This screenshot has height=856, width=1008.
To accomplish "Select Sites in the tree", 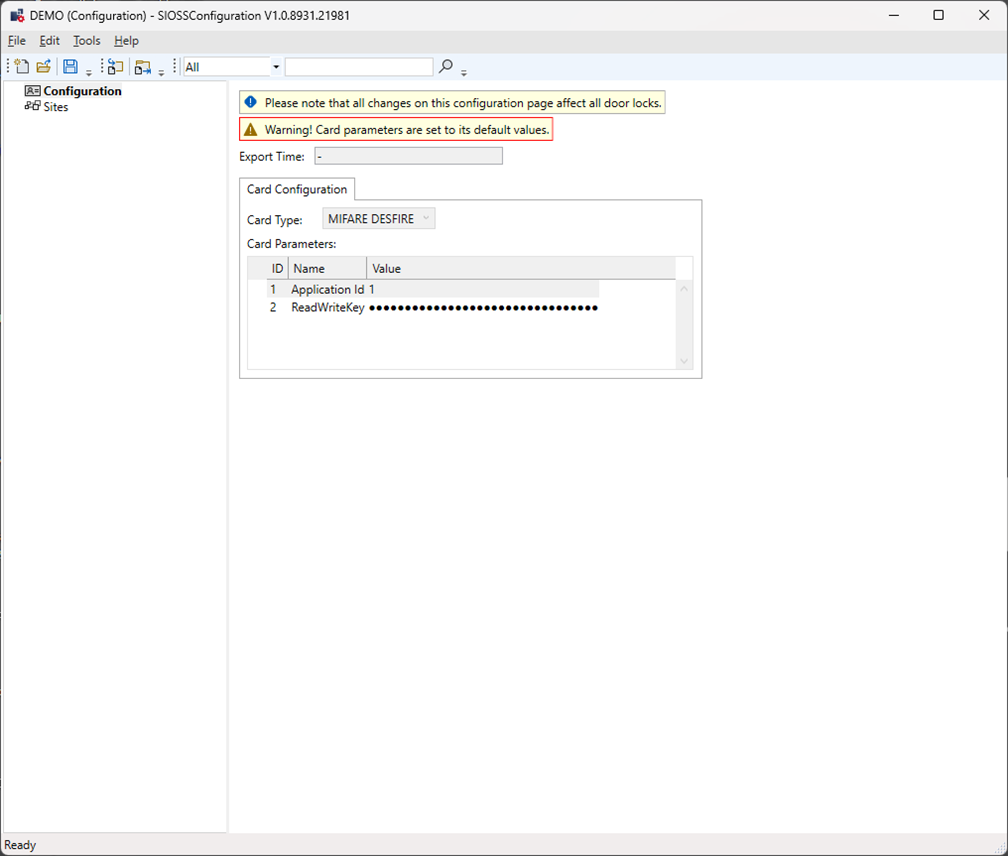I will click(x=56, y=107).
